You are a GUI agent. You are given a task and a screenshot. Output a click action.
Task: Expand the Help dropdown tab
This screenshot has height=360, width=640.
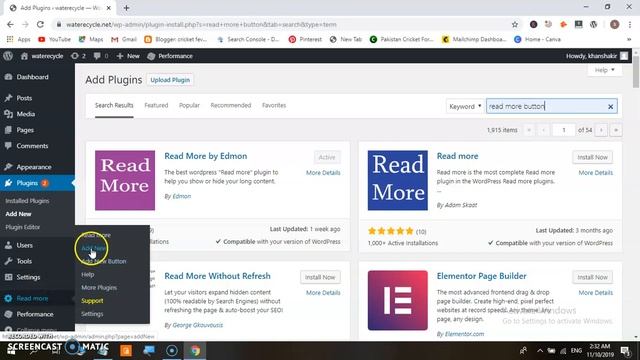pyautogui.click(x=604, y=70)
